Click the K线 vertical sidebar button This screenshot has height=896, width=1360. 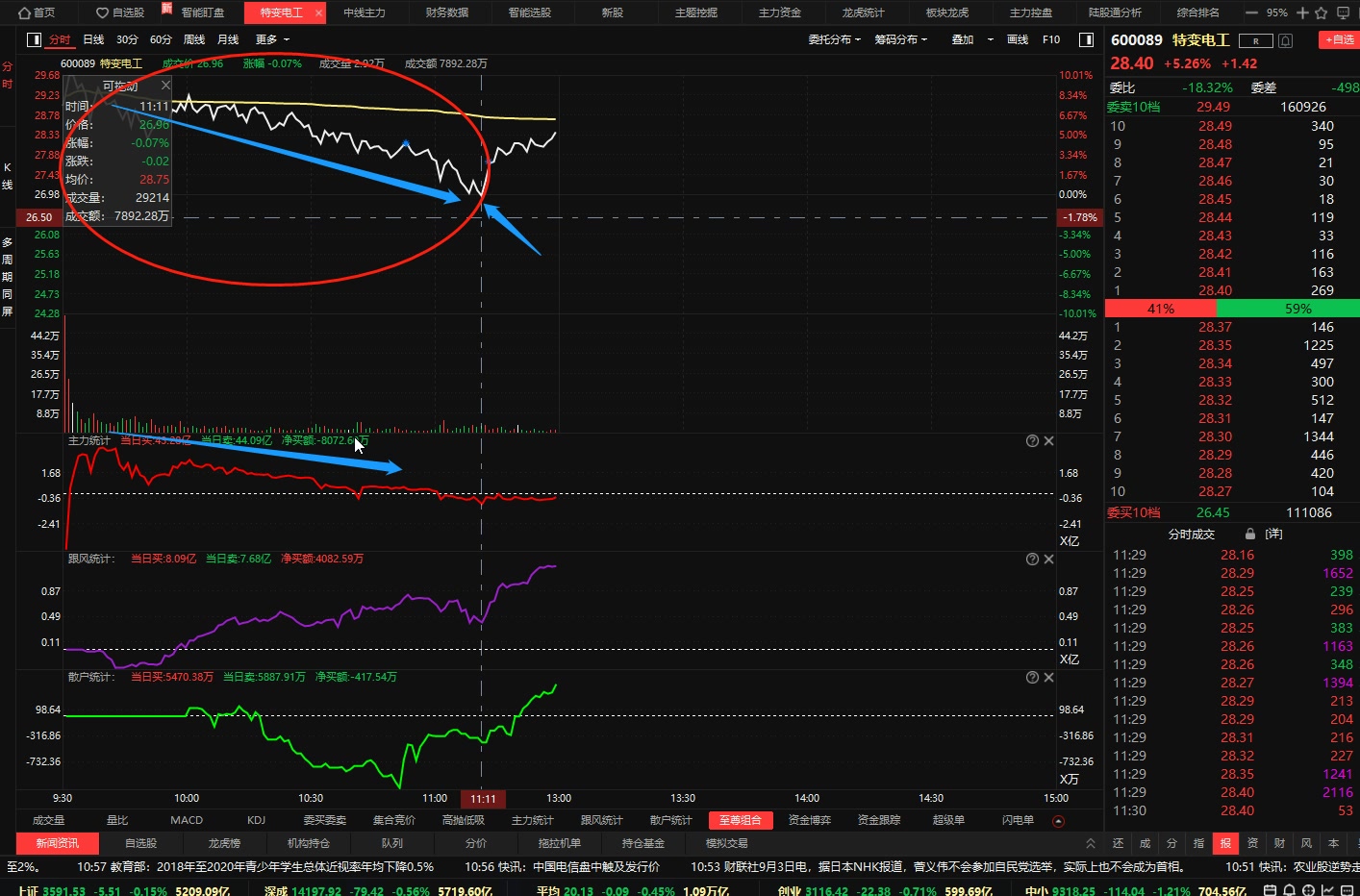8,176
